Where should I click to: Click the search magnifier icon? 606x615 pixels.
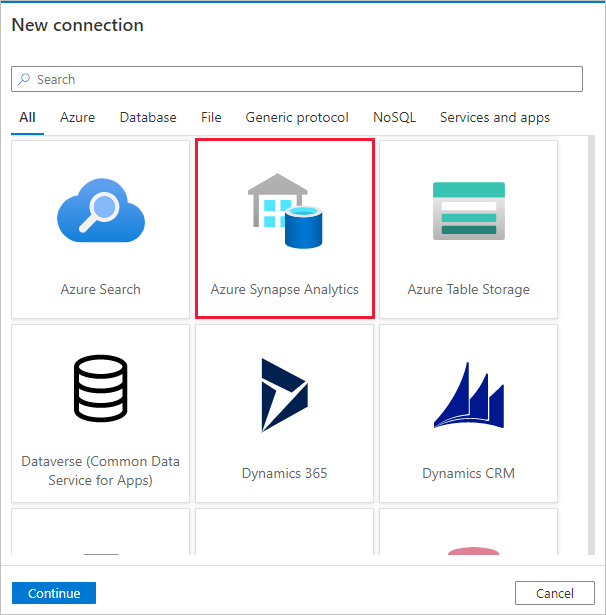24,79
